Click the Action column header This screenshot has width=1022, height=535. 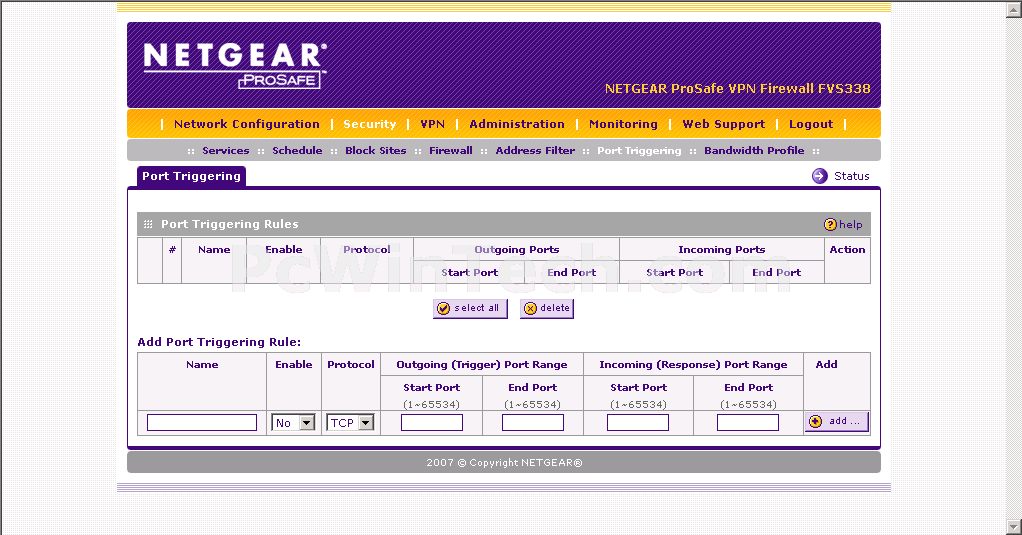[847, 250]
